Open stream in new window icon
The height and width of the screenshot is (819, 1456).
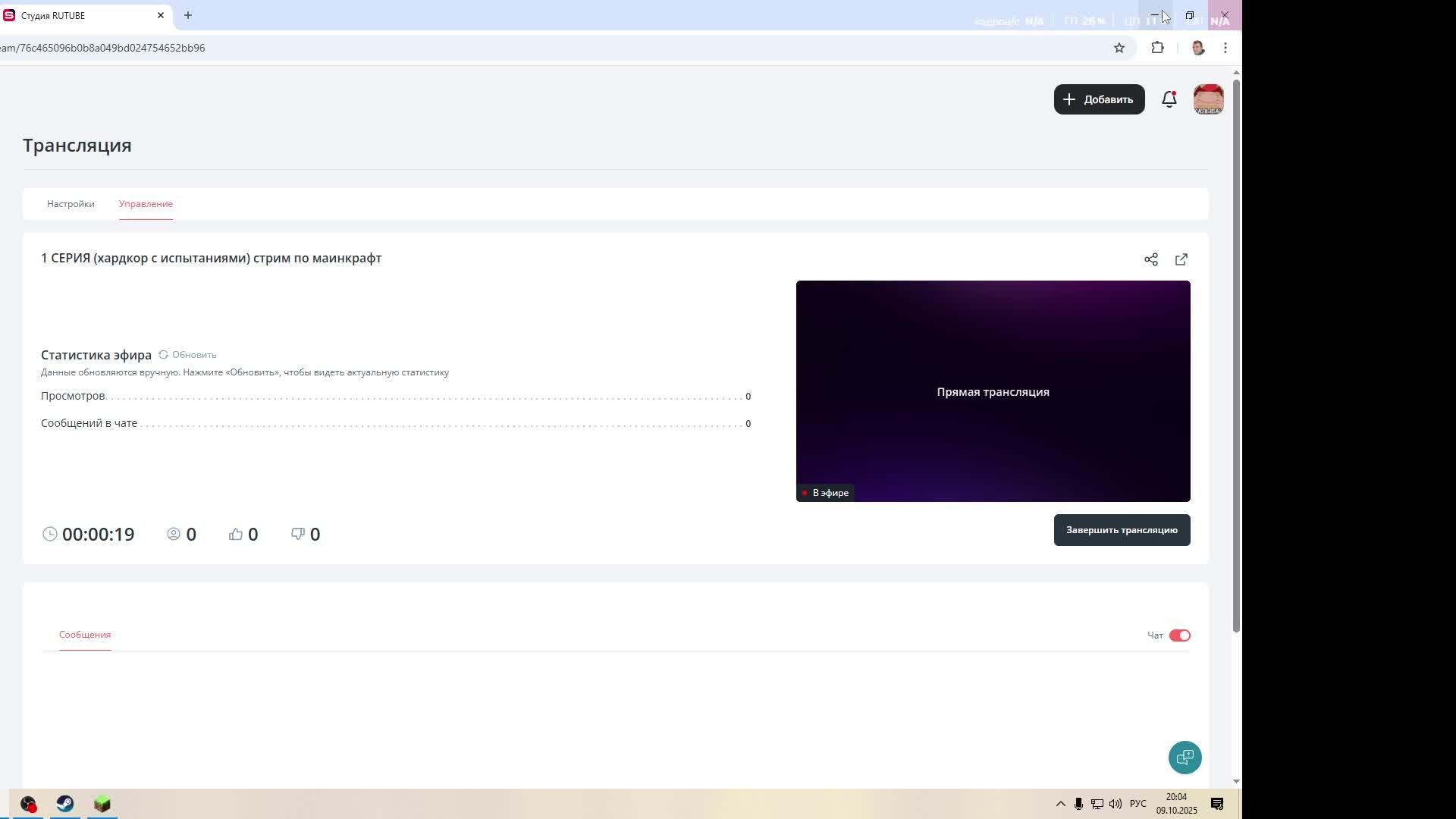click(x=1181, y=259)
